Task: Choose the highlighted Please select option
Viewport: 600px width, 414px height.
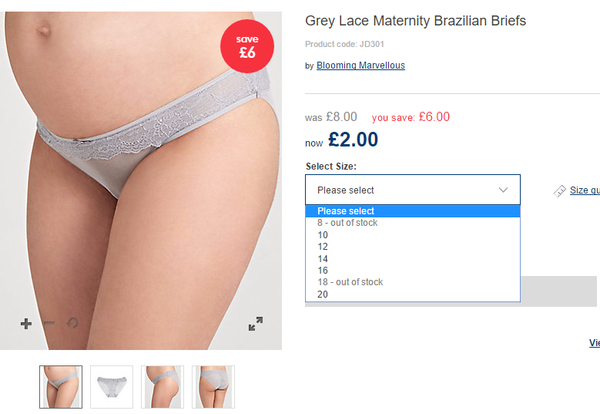Action: click(x=413, y=211)
